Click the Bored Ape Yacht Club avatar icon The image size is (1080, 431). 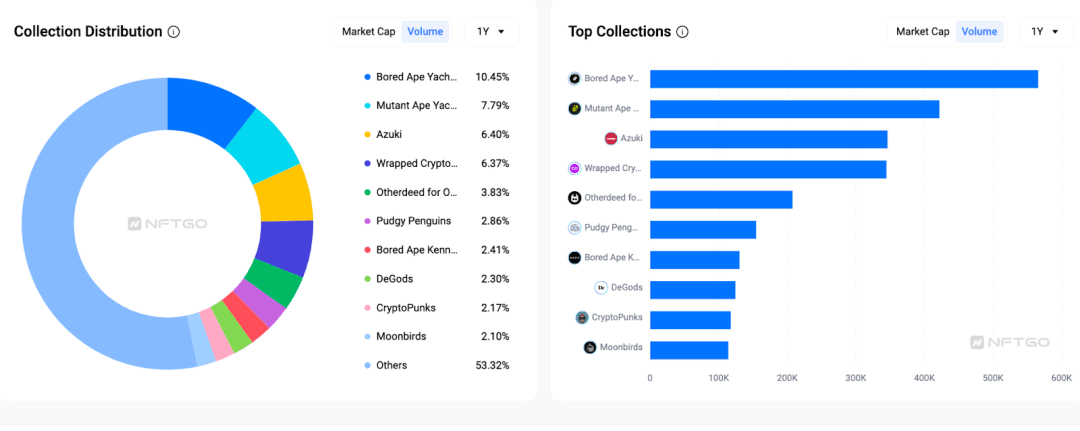575,79
